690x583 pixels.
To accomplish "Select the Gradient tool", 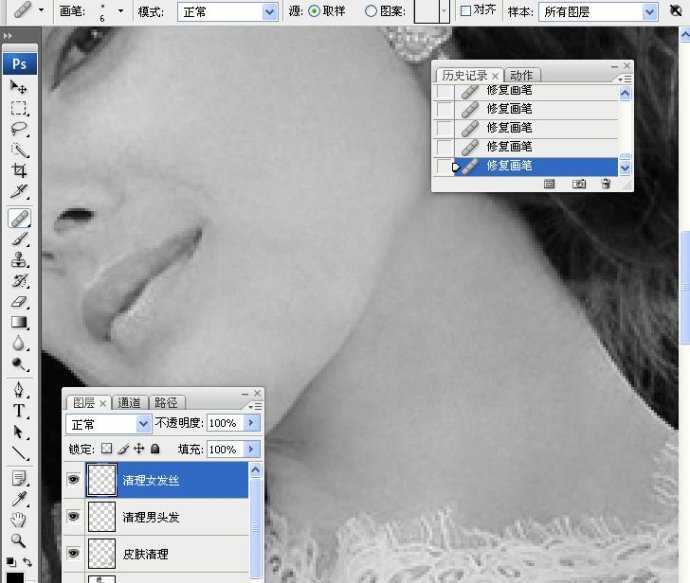I will pyautogui.click(x=18, y=323).
